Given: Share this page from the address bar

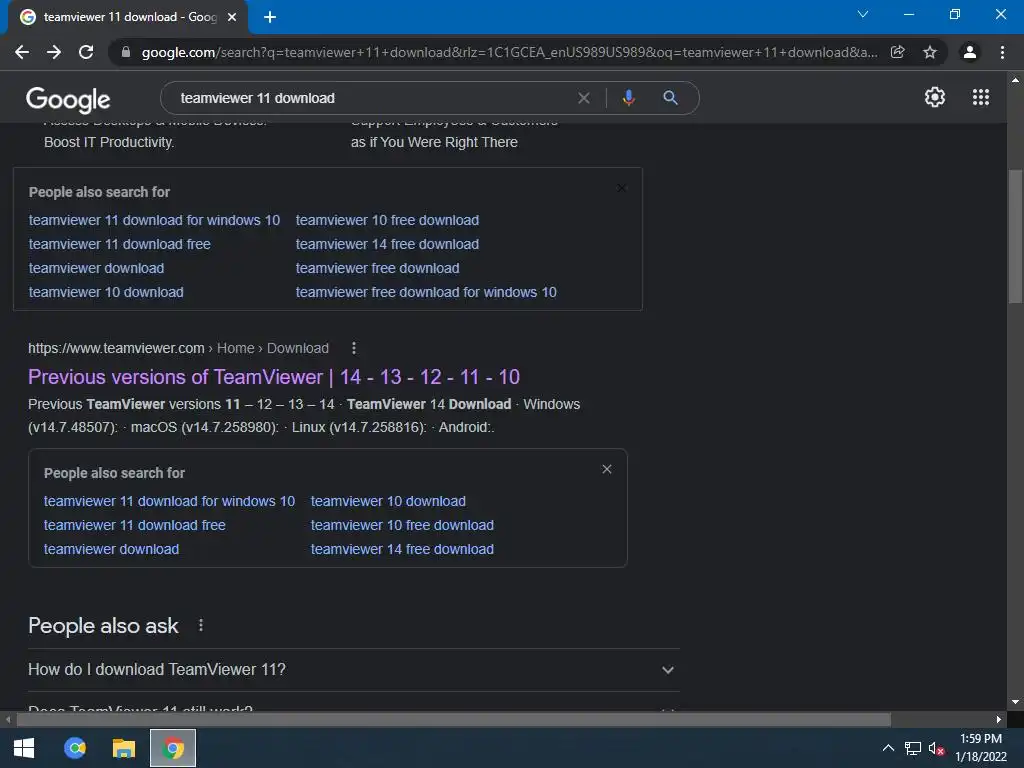Looking at the screenshot, I should click(898, 52).
